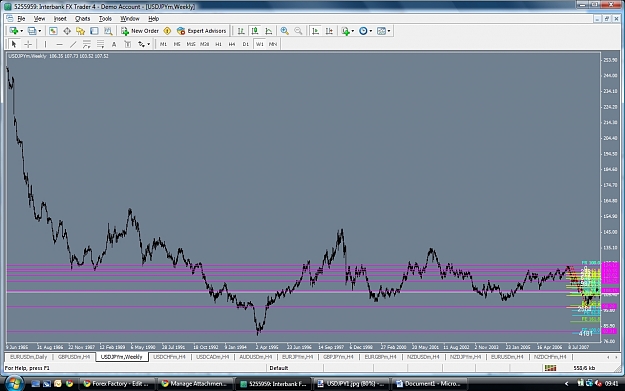The height and width of the screenshot is (391, 625).
Task: Toggle the Expert Advisors button
Action: (x=202, y=31)
